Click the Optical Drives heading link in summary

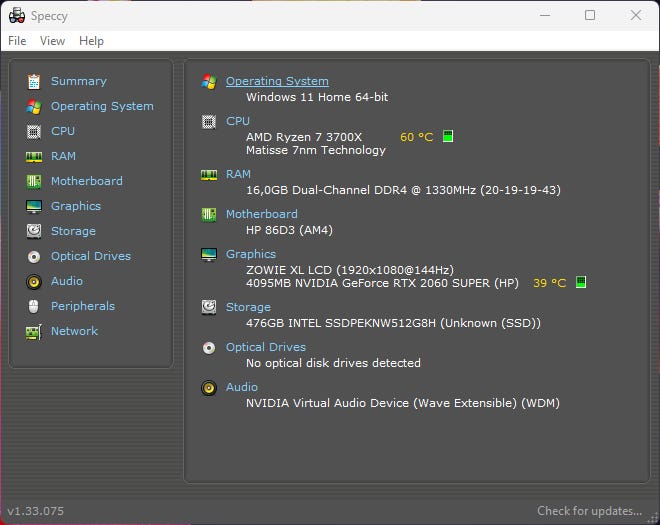[266, 347]
